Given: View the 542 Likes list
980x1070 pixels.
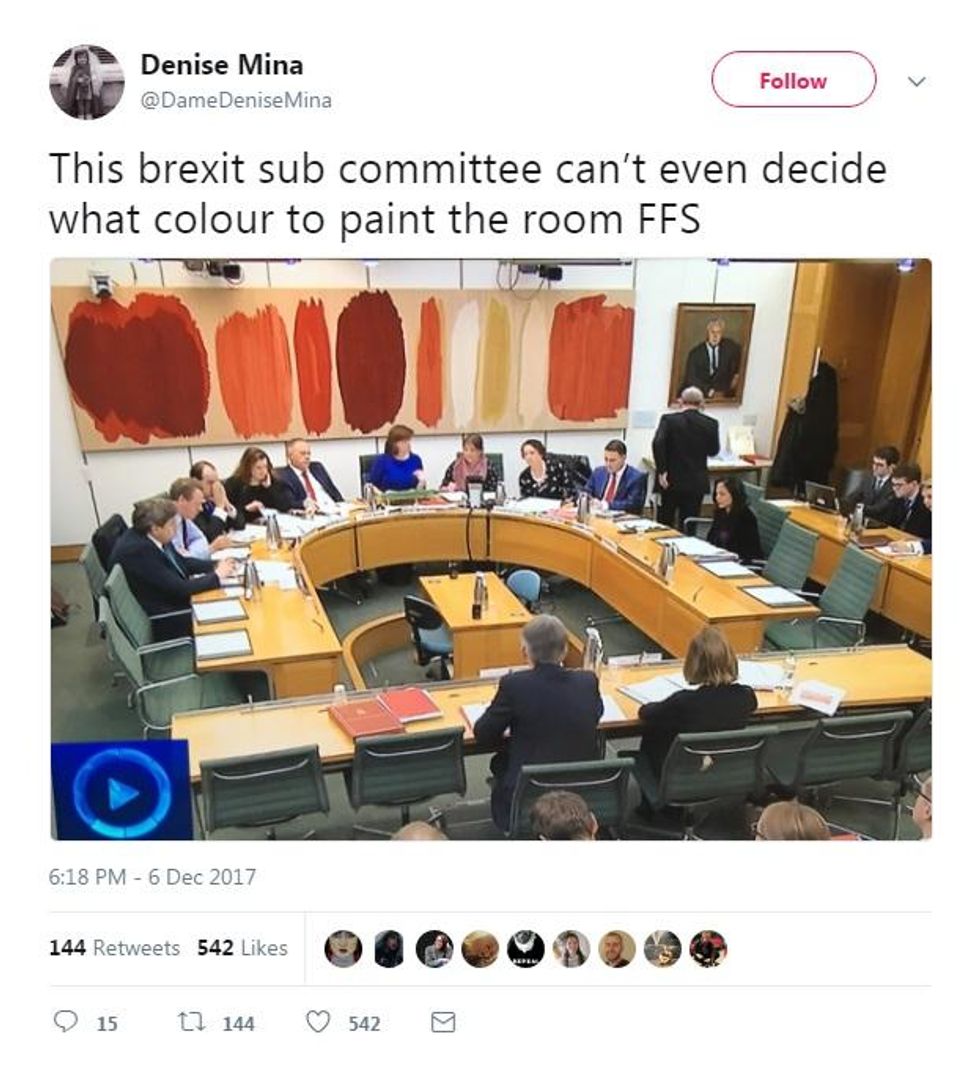Looking at the screenshot, I should [x=242, y=948].
